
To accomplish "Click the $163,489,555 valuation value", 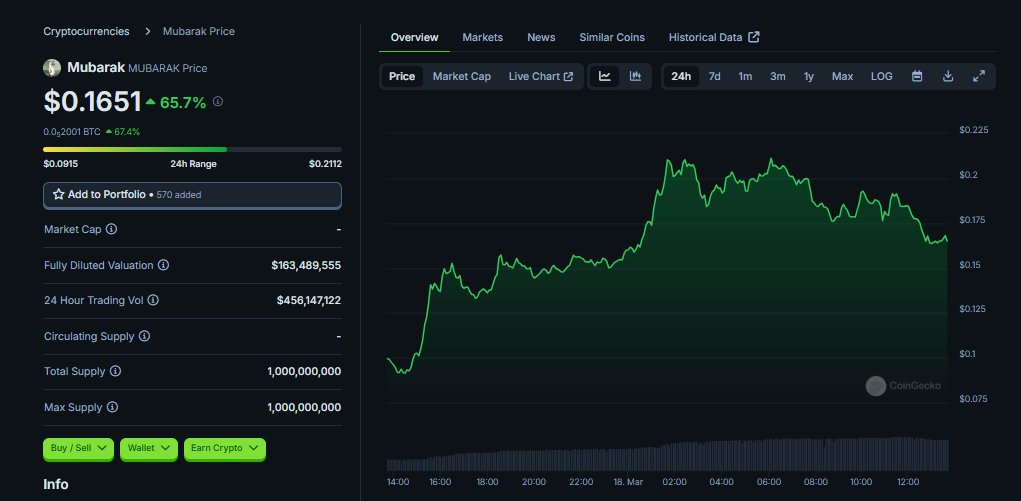I will click(306, 265).
